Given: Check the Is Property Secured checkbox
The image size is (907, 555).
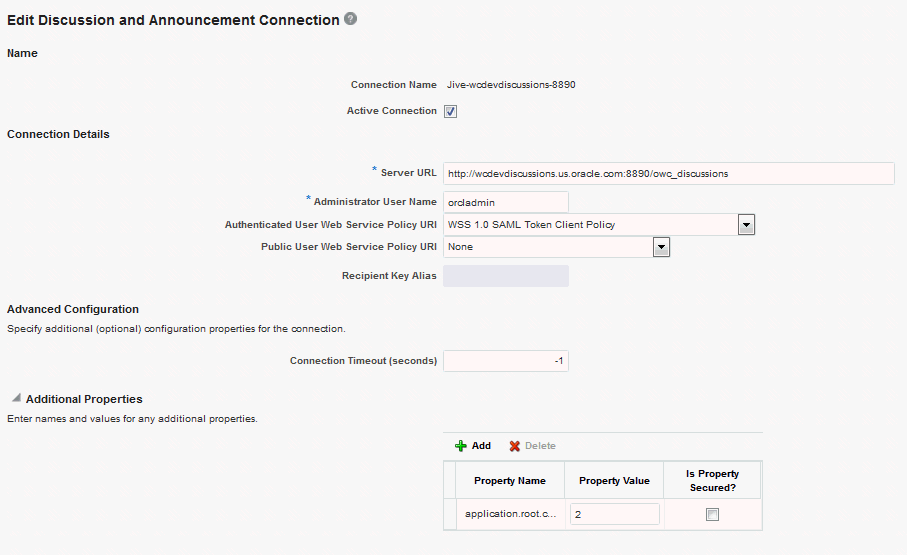Looking at the screenshot, I should click(712, 515).
